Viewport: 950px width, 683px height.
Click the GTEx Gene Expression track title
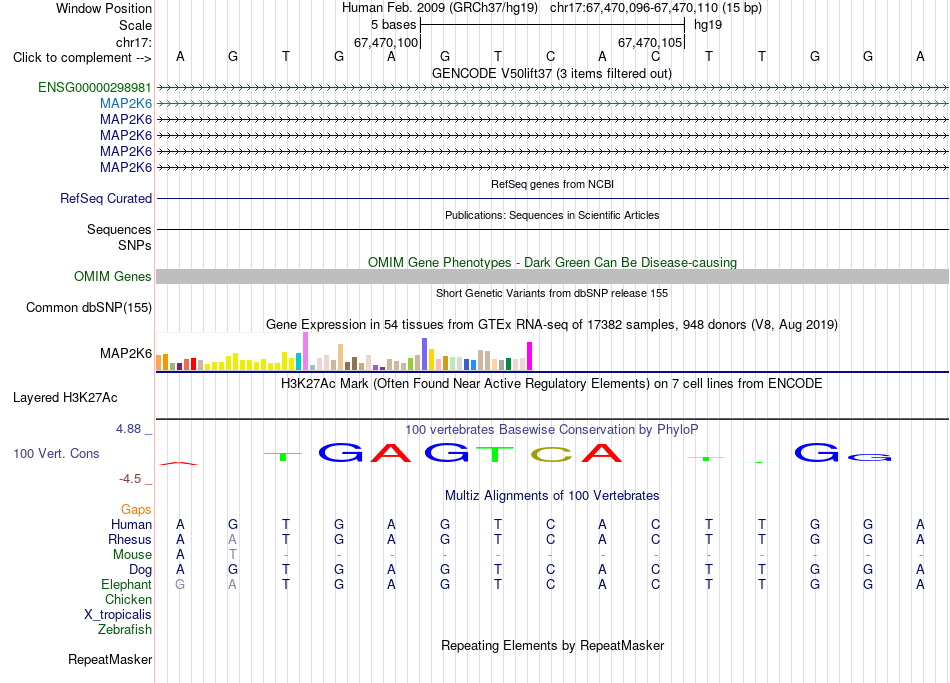(x=552, y=324)
